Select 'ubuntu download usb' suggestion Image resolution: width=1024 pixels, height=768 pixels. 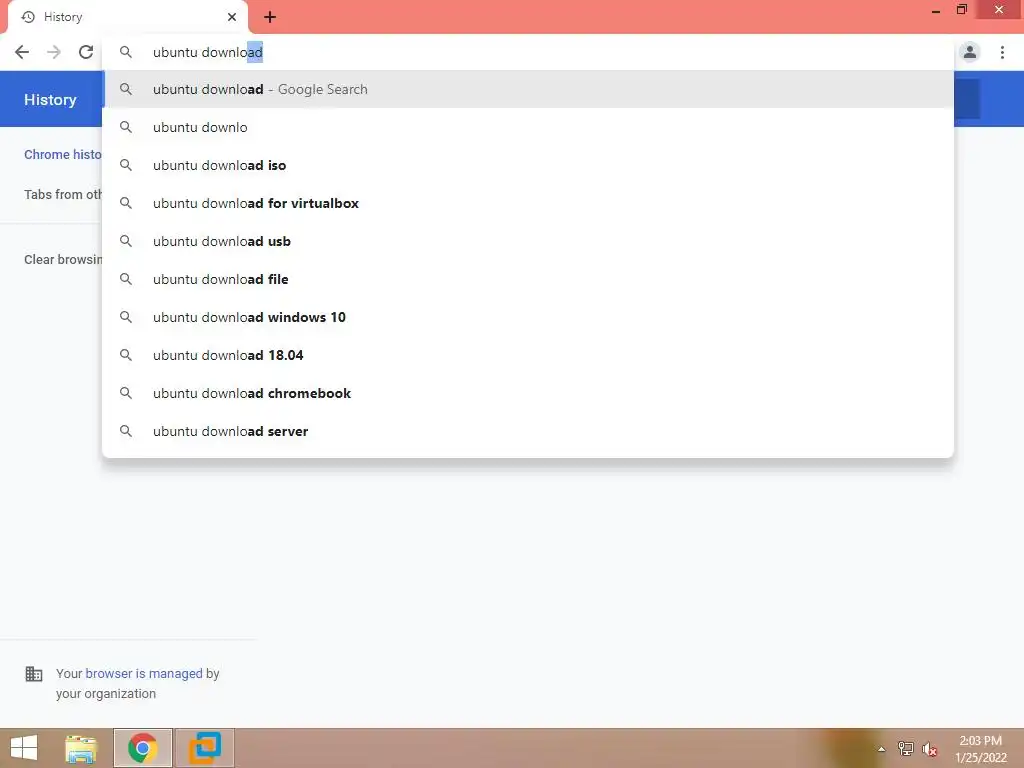(528, 241)
